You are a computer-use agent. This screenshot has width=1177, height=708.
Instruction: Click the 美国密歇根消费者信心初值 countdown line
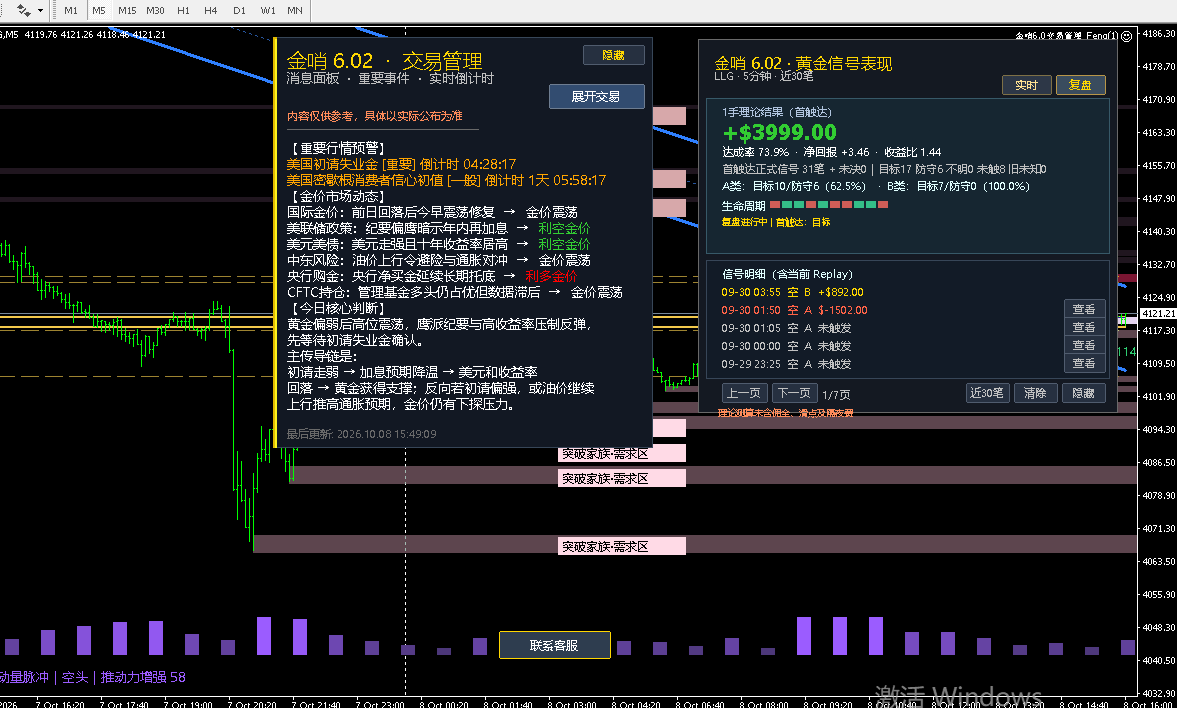click(446, 181)
